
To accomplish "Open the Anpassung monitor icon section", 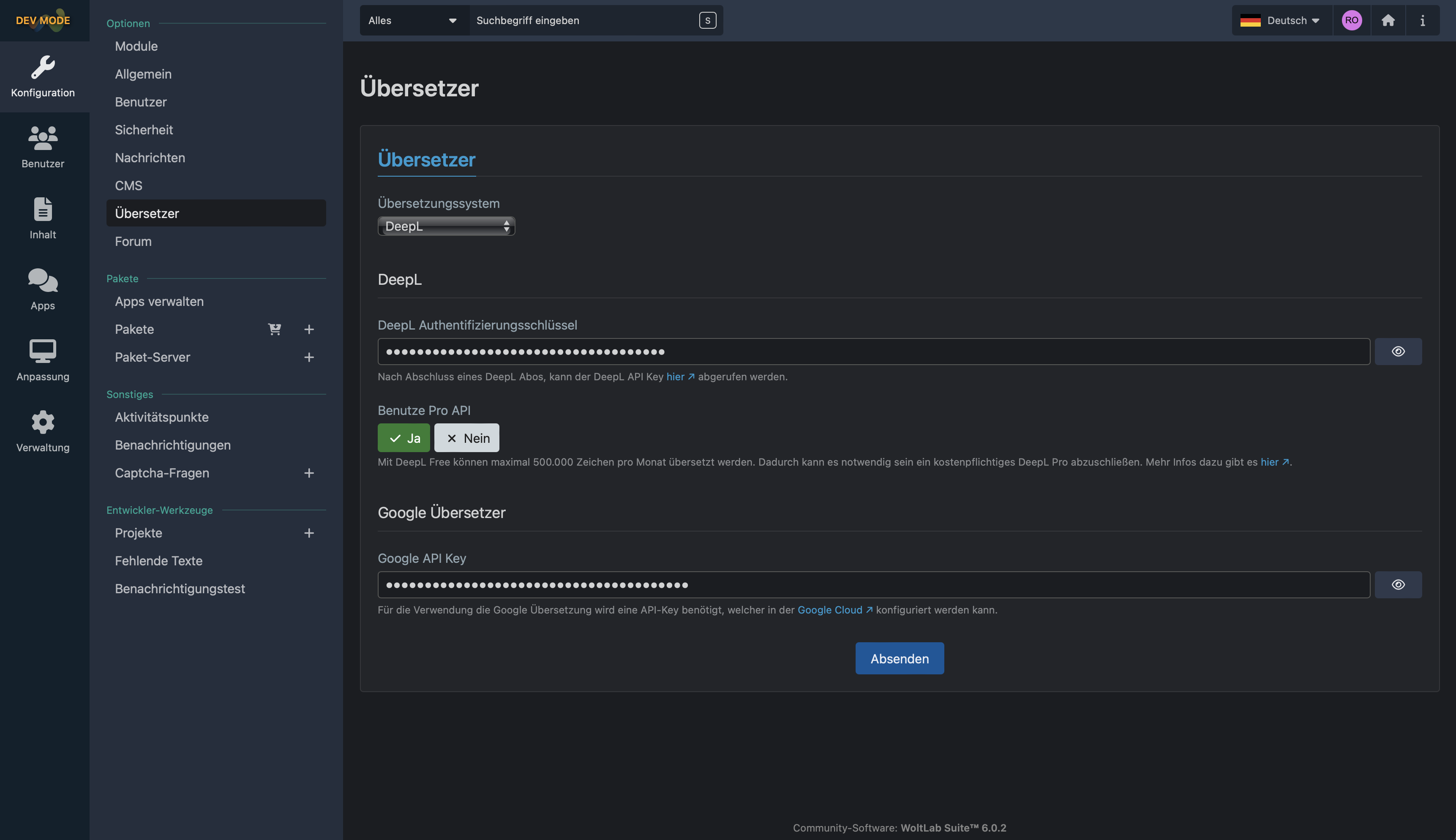I will [x=43, y=360].
